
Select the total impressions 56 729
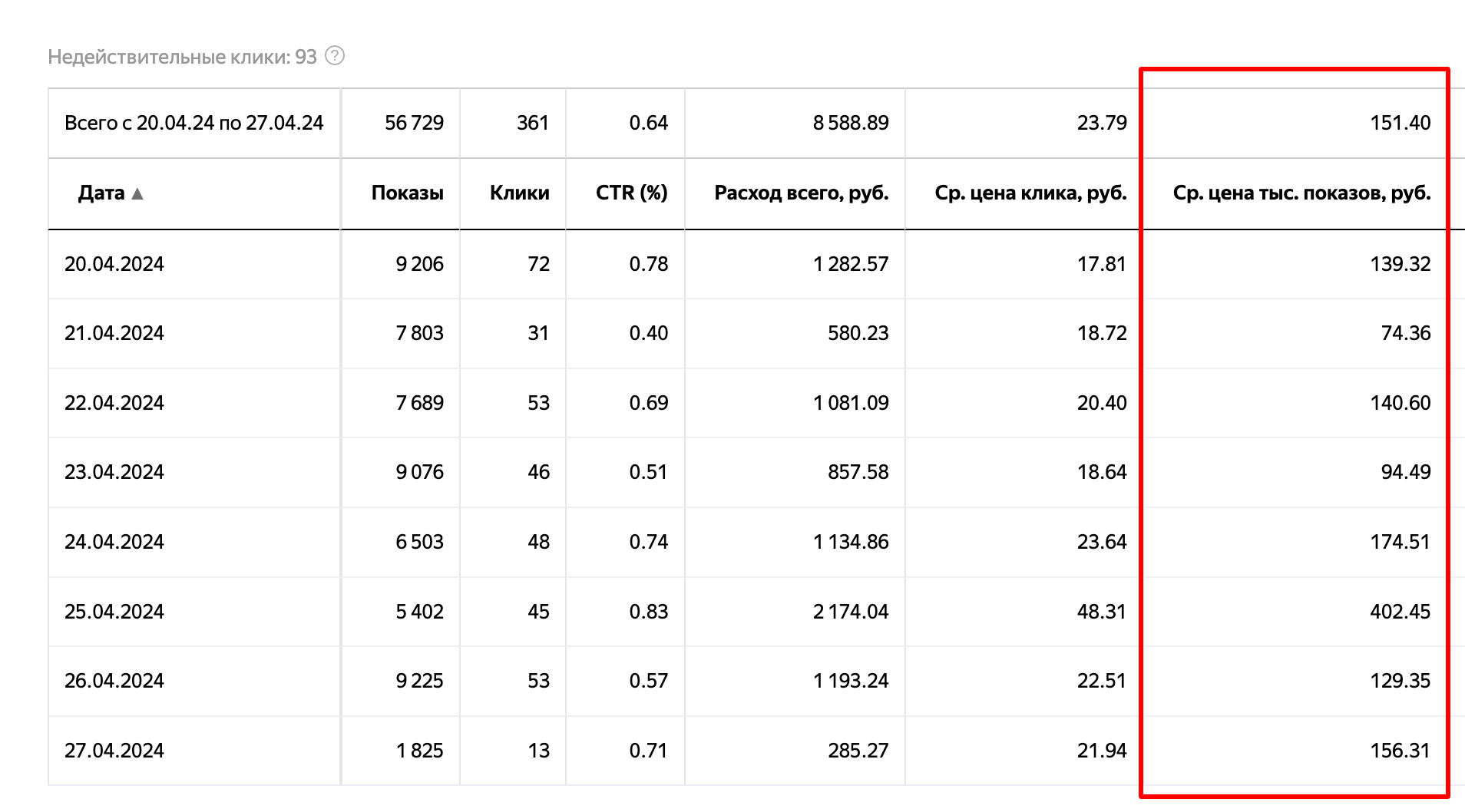[x=414, y=123]
